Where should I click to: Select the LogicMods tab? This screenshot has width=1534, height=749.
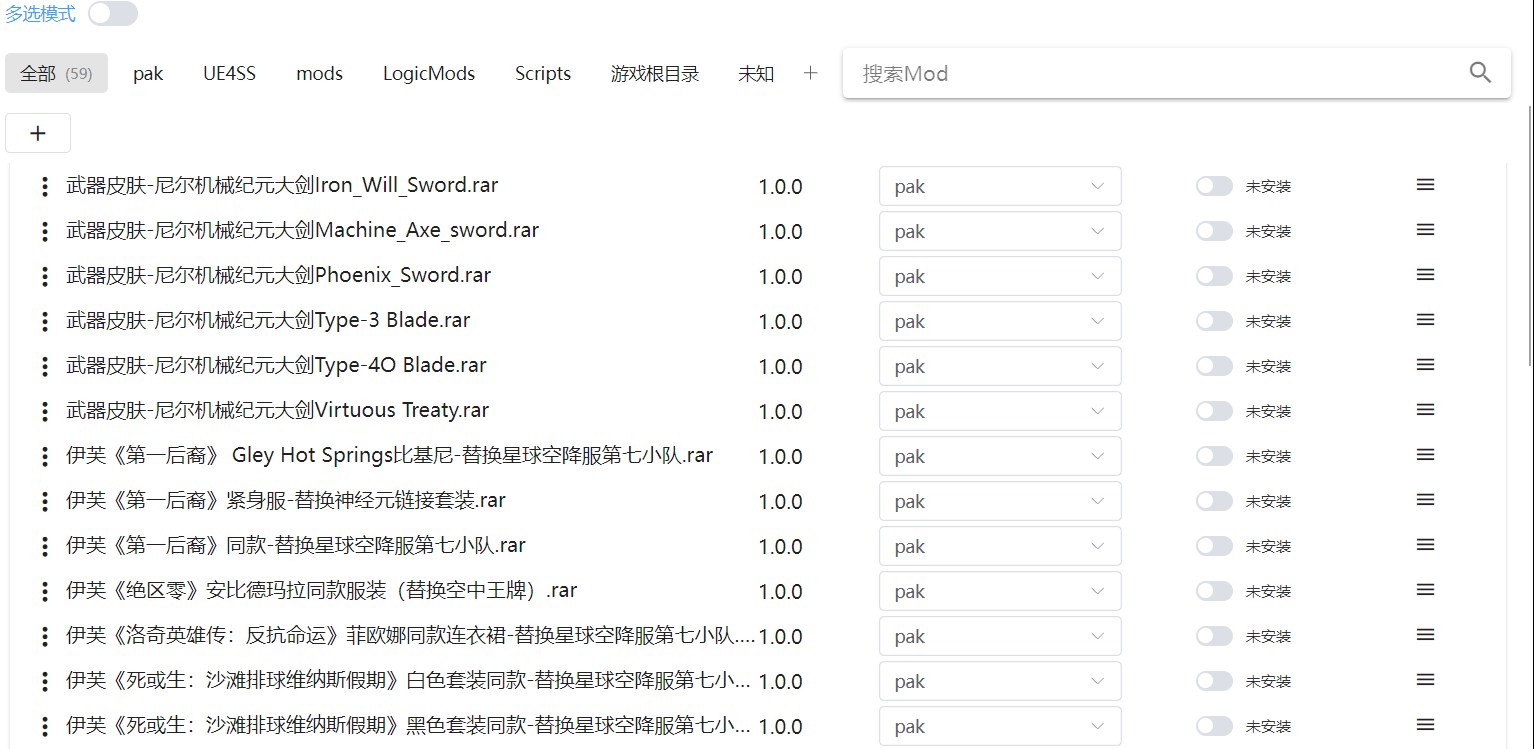pos(428,74)
